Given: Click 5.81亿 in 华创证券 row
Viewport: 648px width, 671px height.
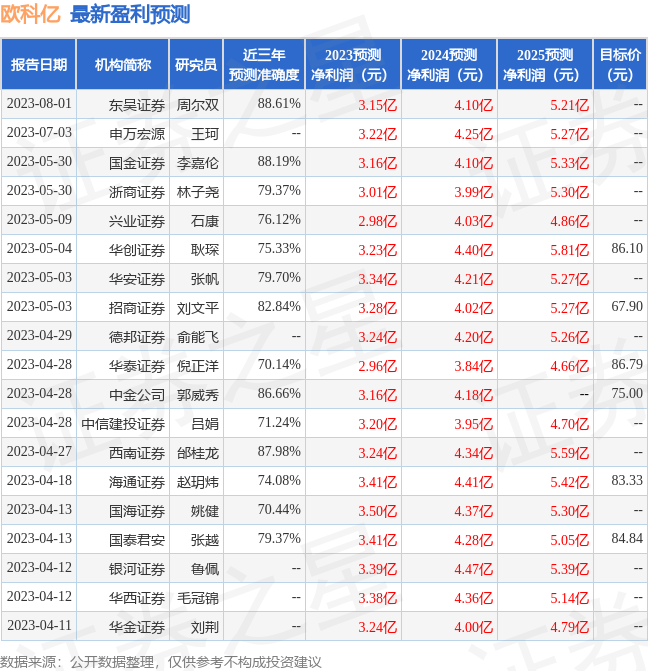Looking at the screenshot, I should click(x=570, y=250).
